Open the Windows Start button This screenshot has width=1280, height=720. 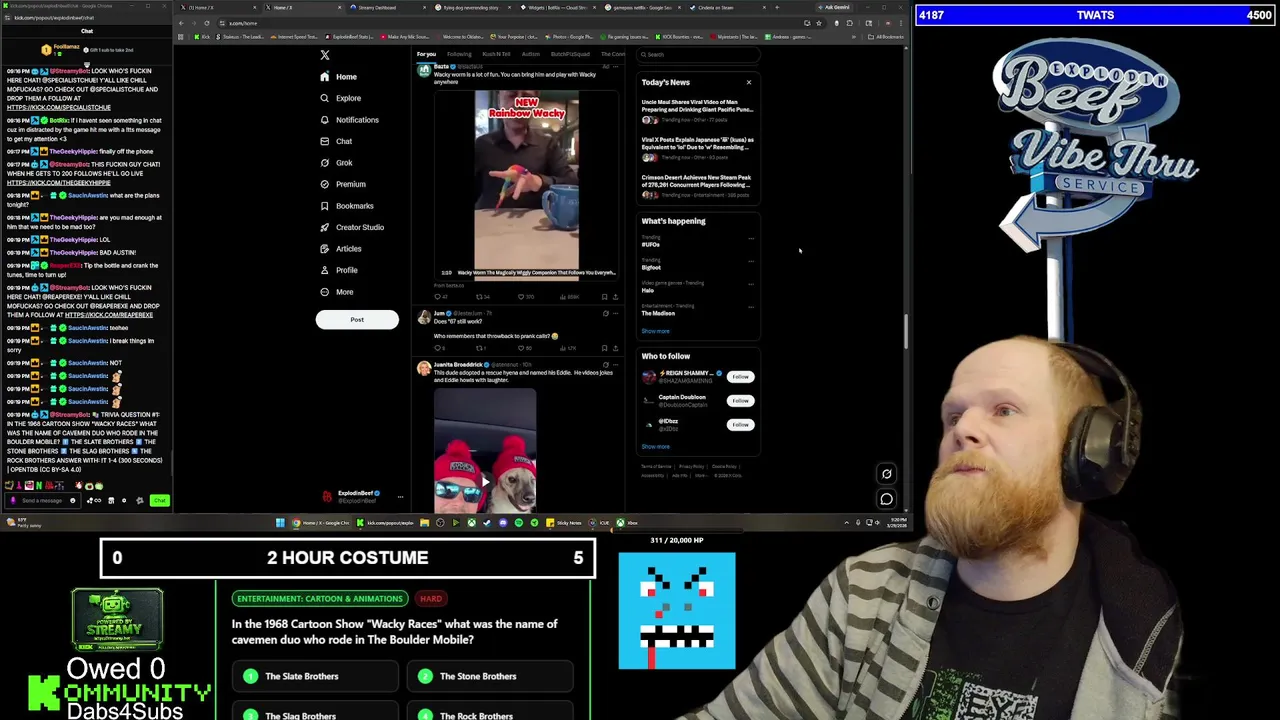(x=280, y=523)
